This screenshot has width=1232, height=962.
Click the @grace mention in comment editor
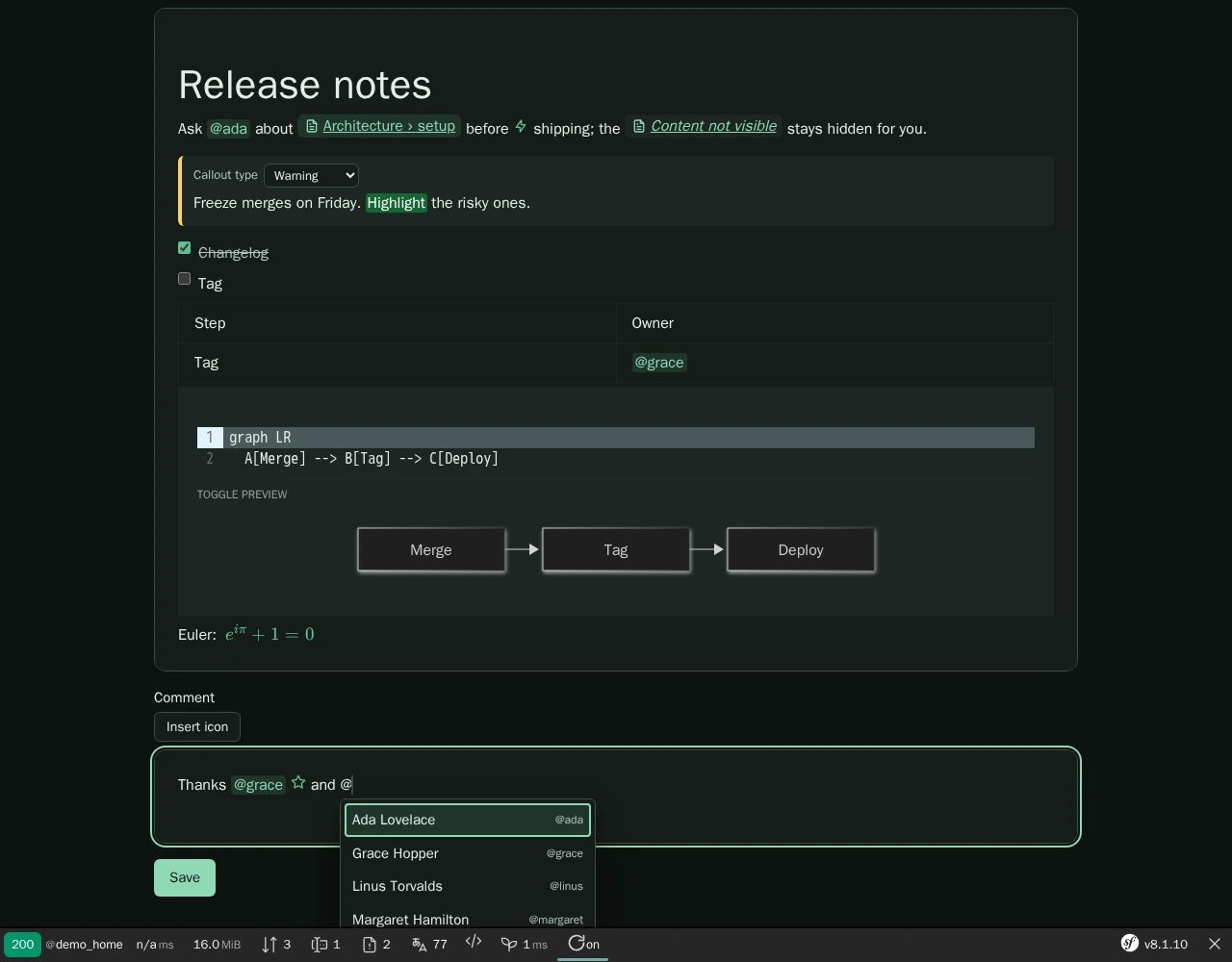point(259,785)
